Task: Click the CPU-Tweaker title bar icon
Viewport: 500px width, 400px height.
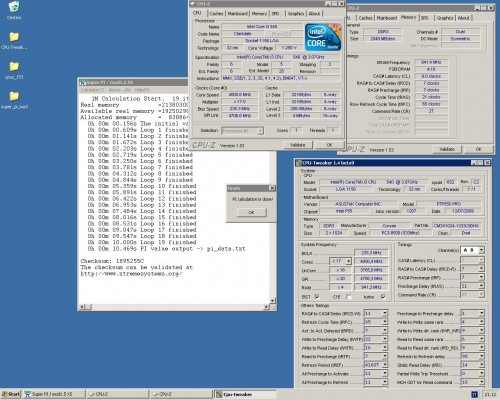Action: [299, 163]
